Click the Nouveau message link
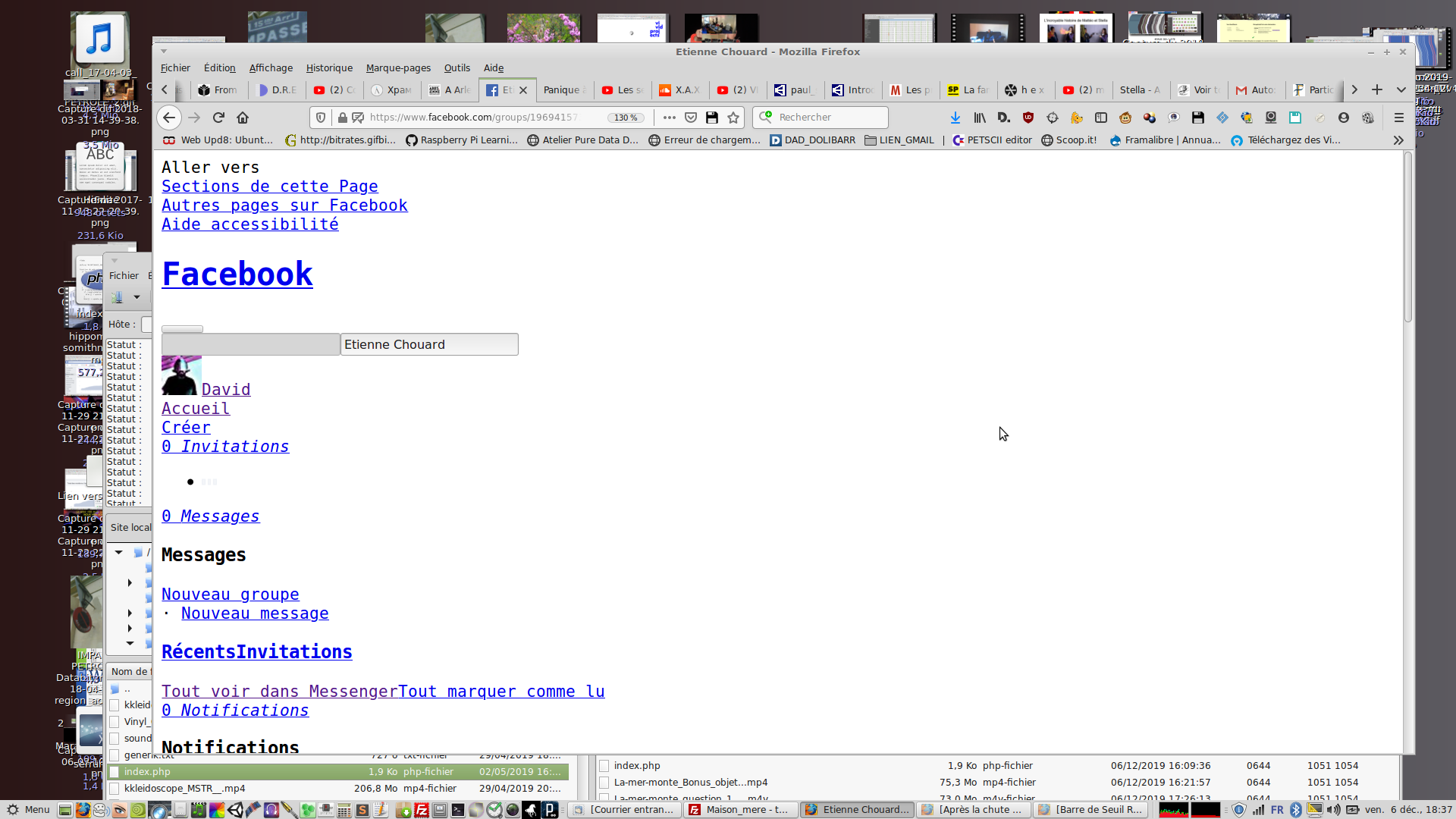 tap(255, 613)
